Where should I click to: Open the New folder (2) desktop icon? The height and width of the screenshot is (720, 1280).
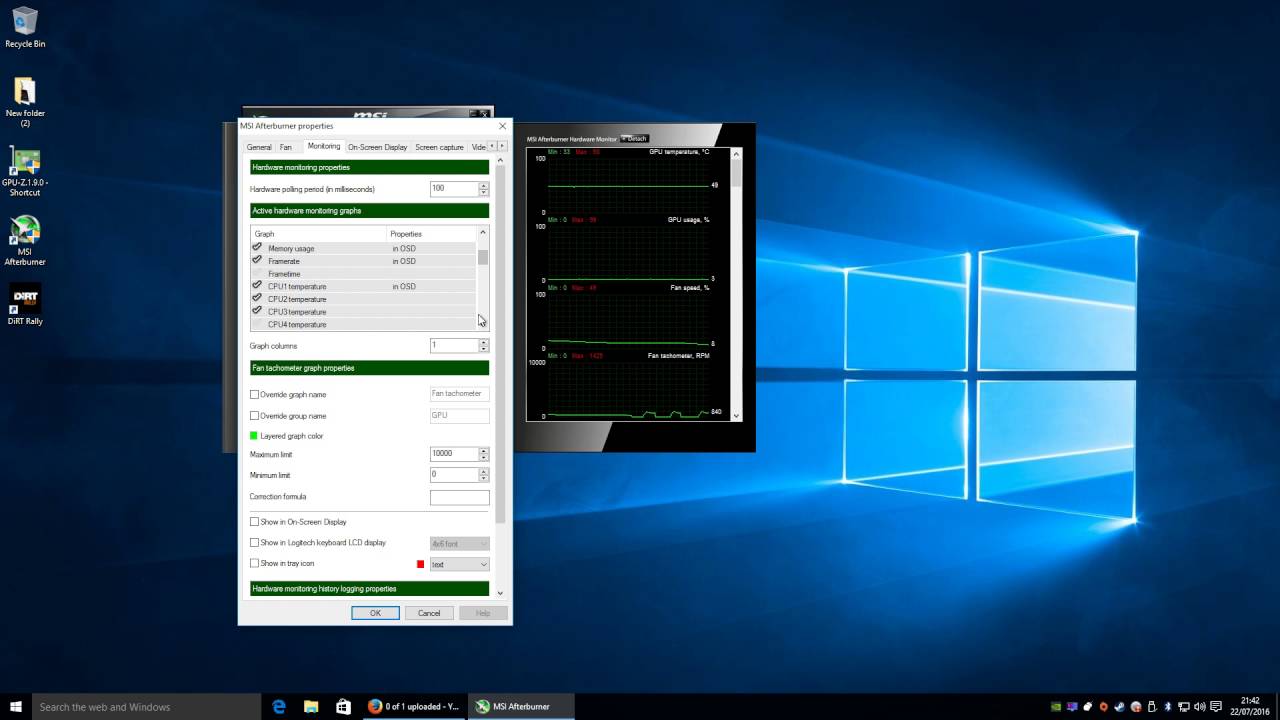(25, 102)
